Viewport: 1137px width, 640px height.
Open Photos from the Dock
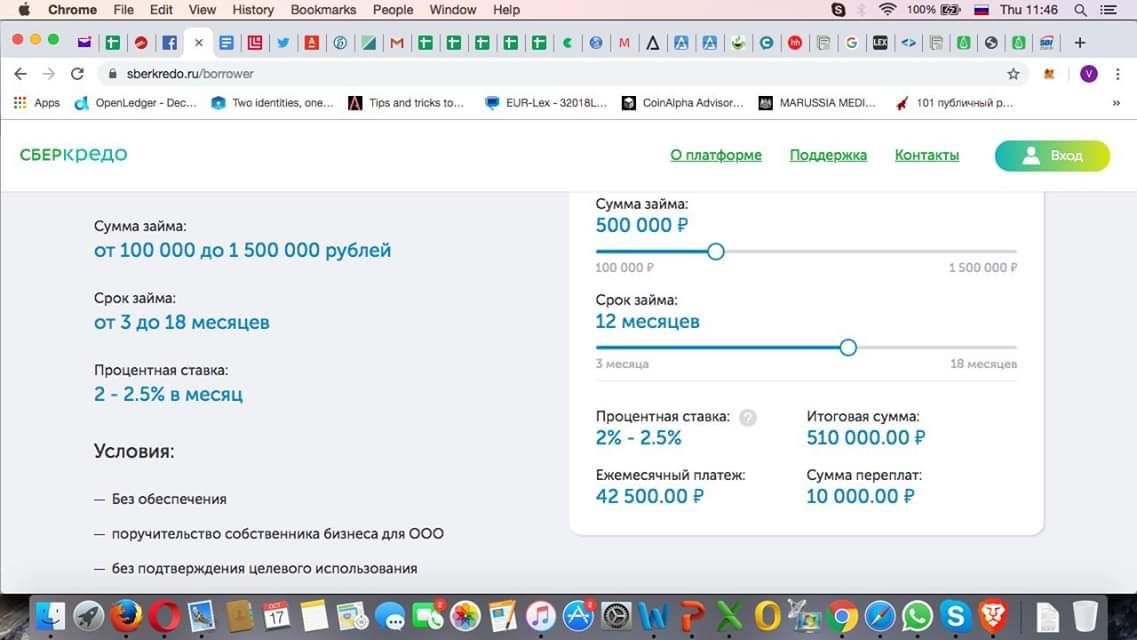(x=466, y=617)
